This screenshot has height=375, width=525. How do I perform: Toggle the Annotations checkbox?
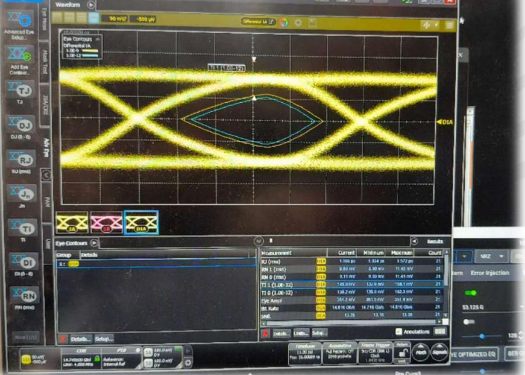(398, 331)
